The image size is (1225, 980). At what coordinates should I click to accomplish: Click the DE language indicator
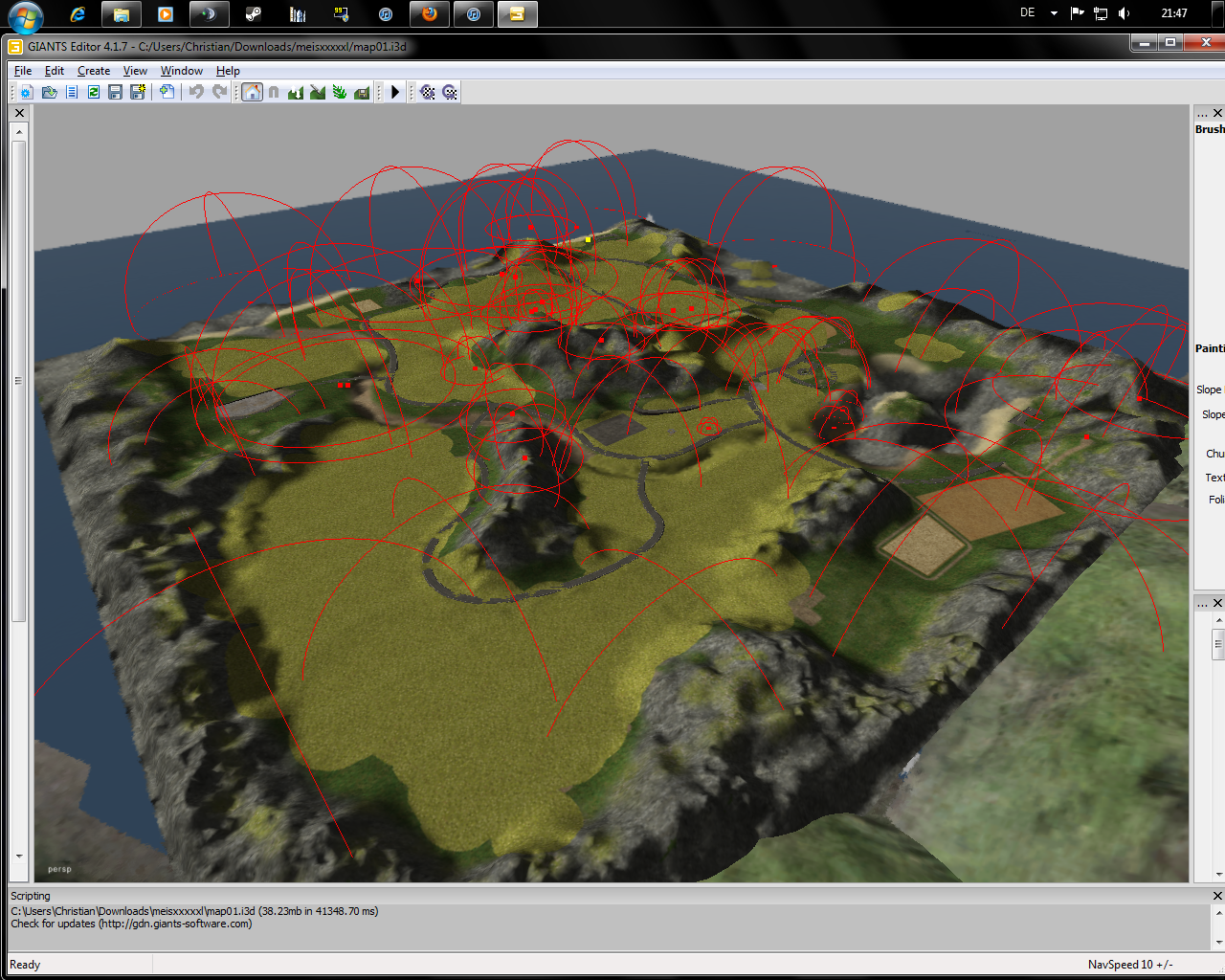(1028, 13)
